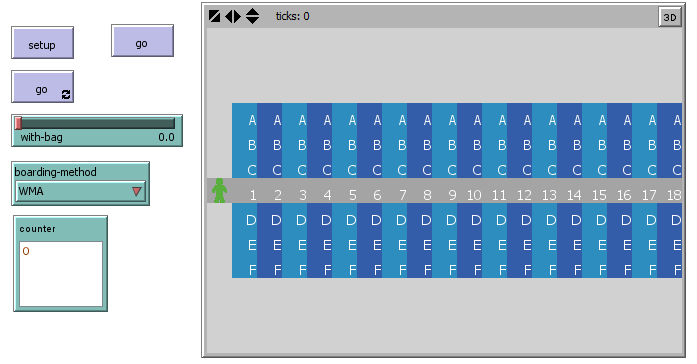Click the horizontal left-right arrows icon
Image resolution: width=697 pixels, height=364 pixels.
click(x=233, y=16)
